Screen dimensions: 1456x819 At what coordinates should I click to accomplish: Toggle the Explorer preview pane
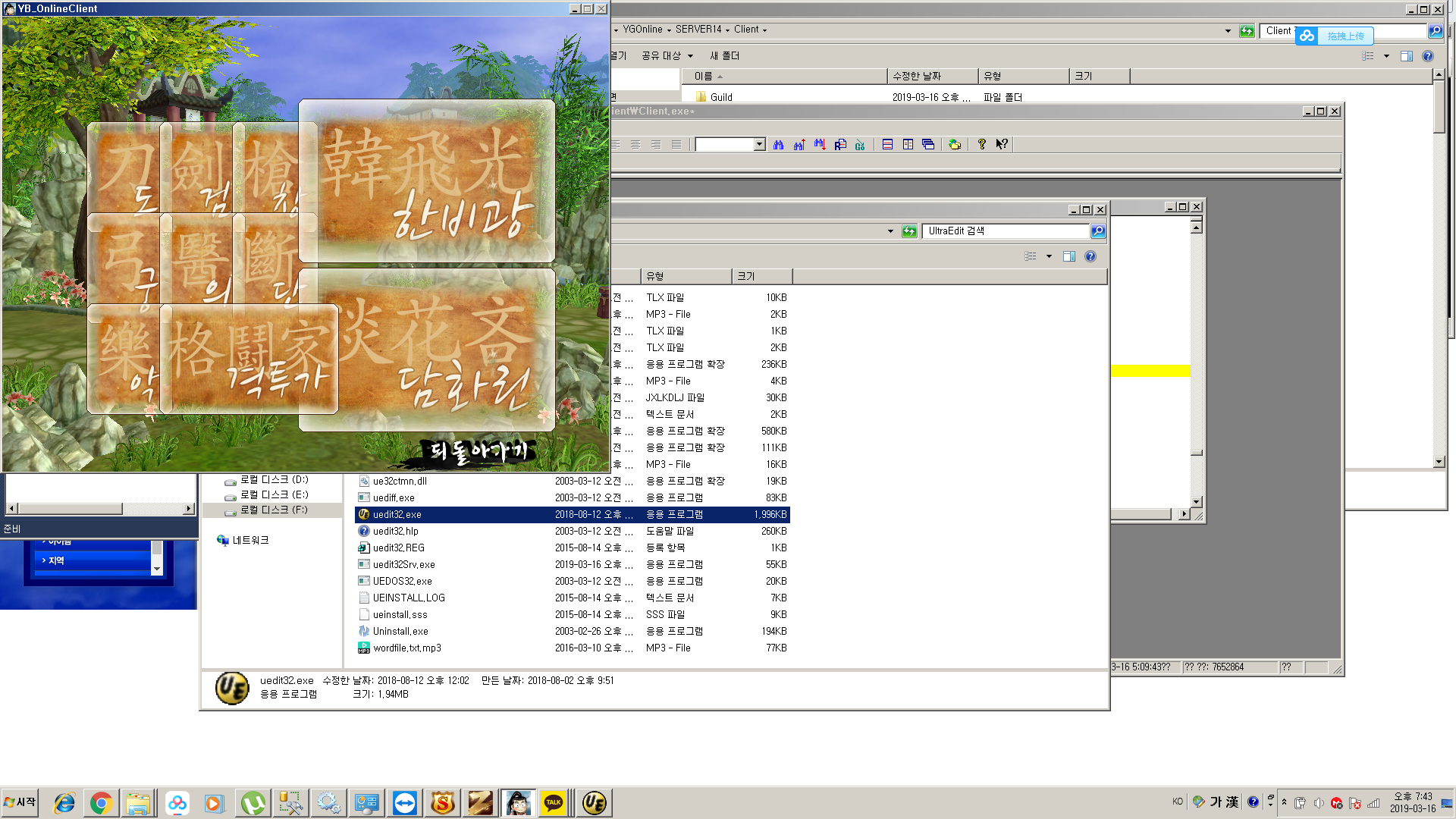pyautogui.click(x=1407, y=55)
